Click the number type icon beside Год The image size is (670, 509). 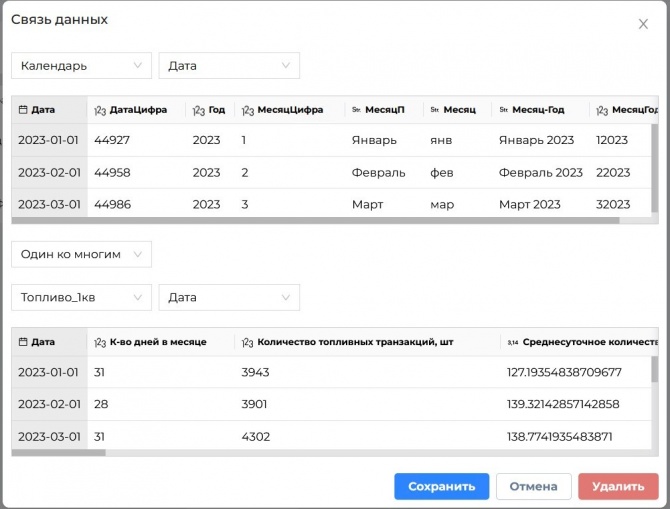coord(199,110)
